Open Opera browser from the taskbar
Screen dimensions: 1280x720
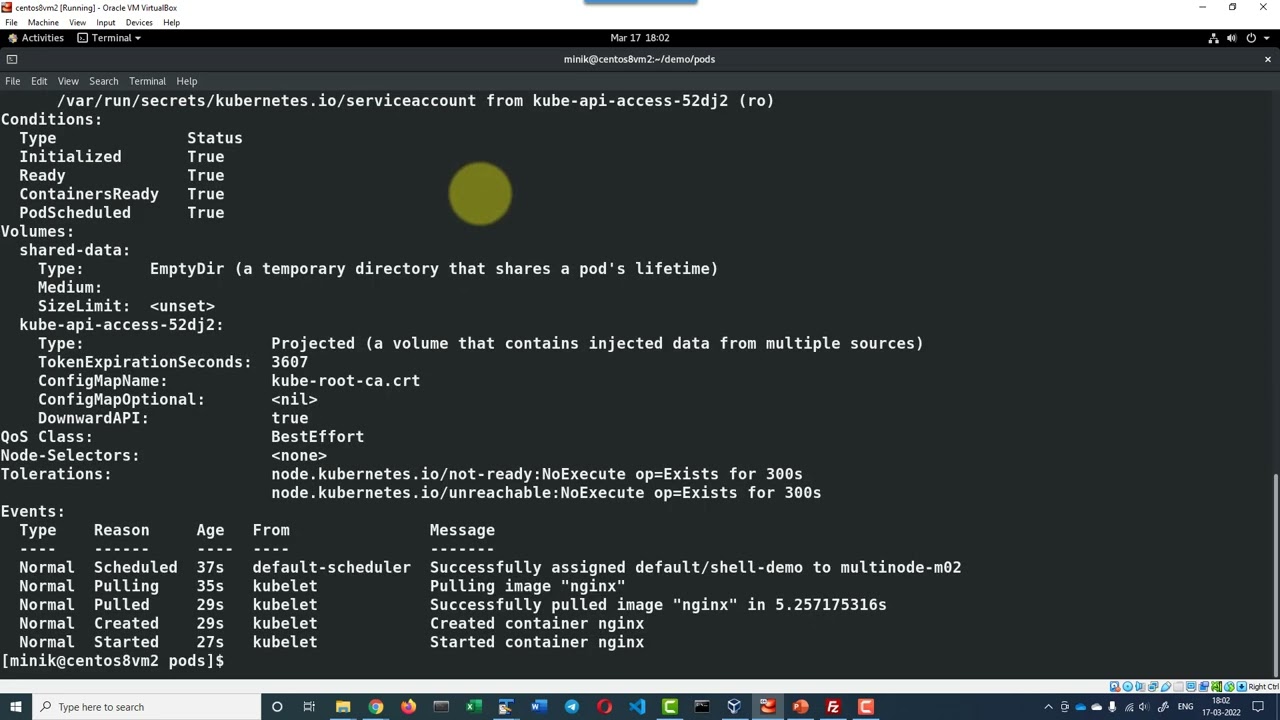(x=604, y=707)
